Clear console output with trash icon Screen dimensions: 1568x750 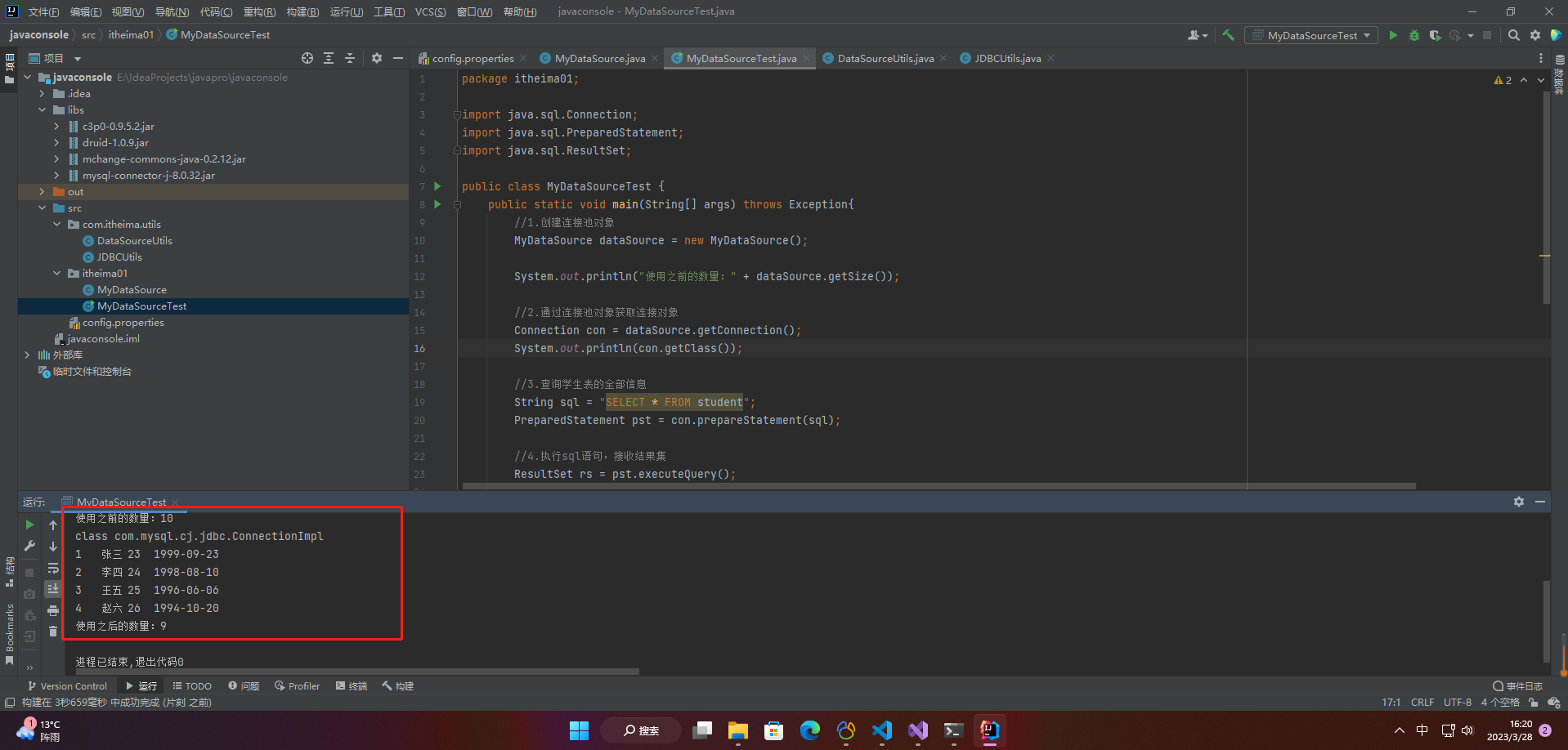coord(53,632)
